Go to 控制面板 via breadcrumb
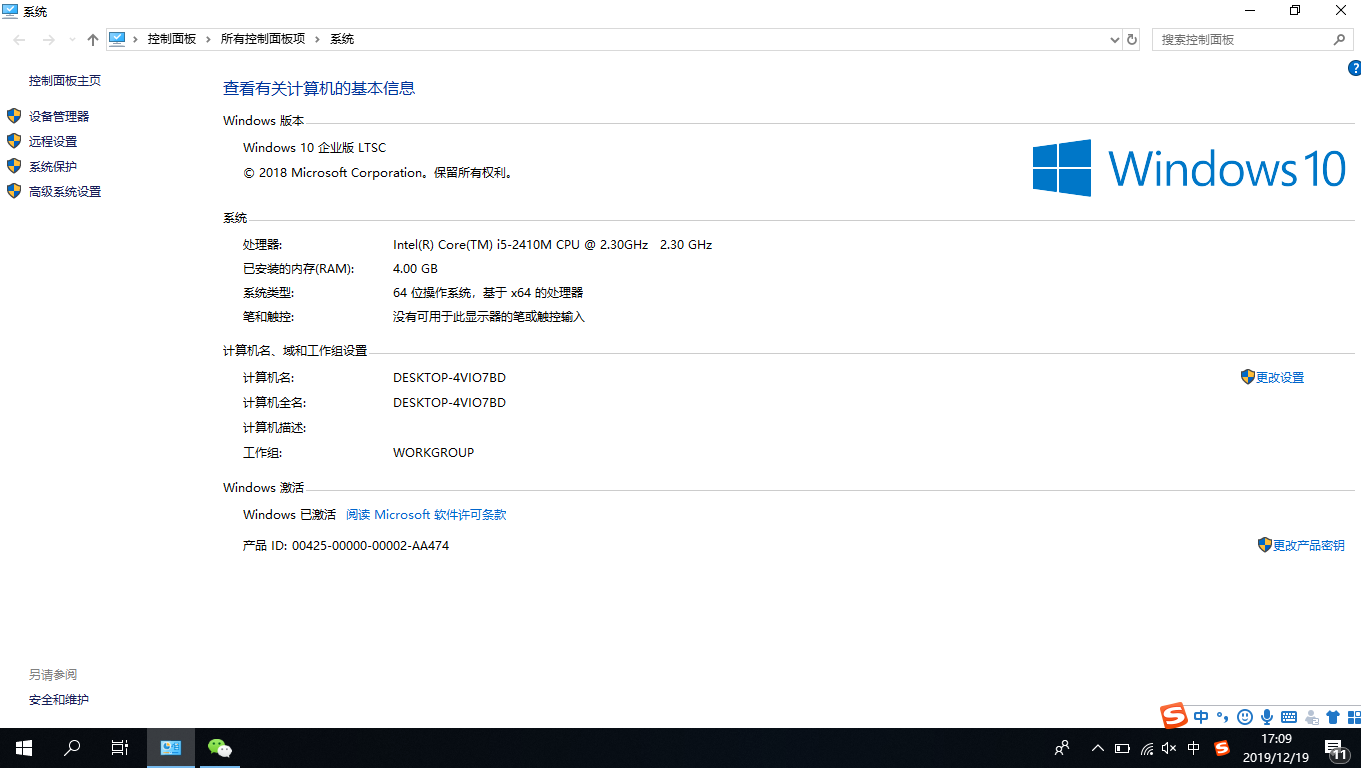Screen dimensions: 1361x768 172,39
